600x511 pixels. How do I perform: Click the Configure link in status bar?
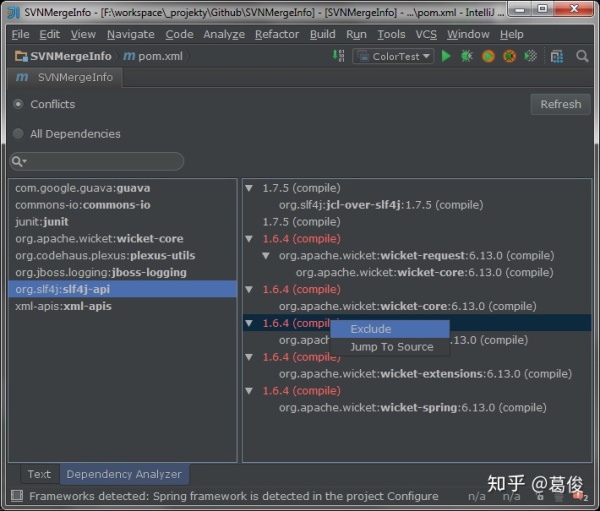[412, 496]
